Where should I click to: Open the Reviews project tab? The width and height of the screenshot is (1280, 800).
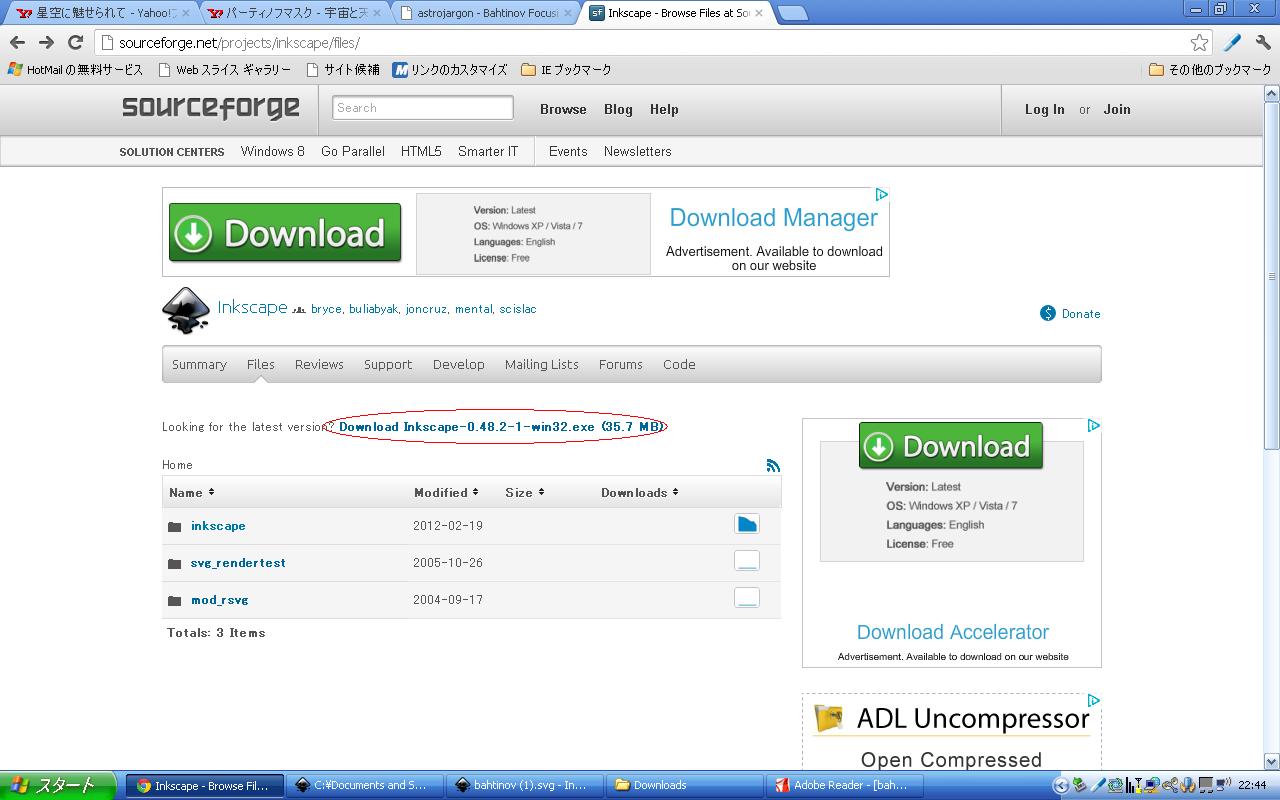tap(319, 364)
